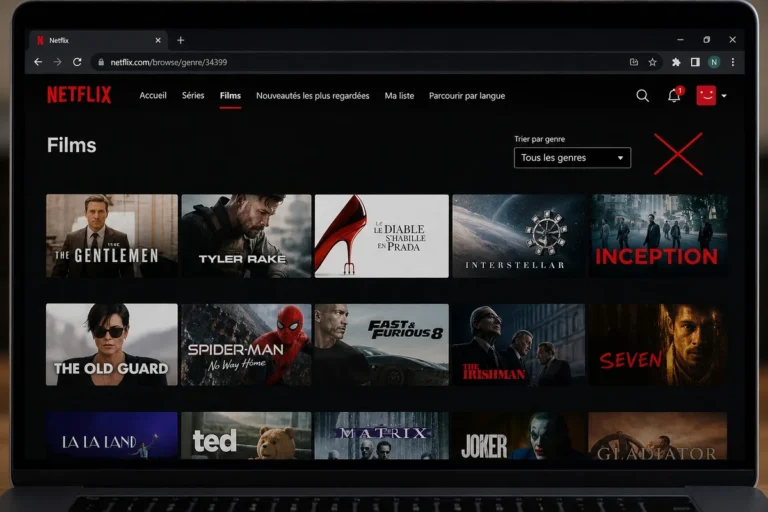Restore down the browser window
The height and width of the screenshot is (512, 768).
[706, 40]
